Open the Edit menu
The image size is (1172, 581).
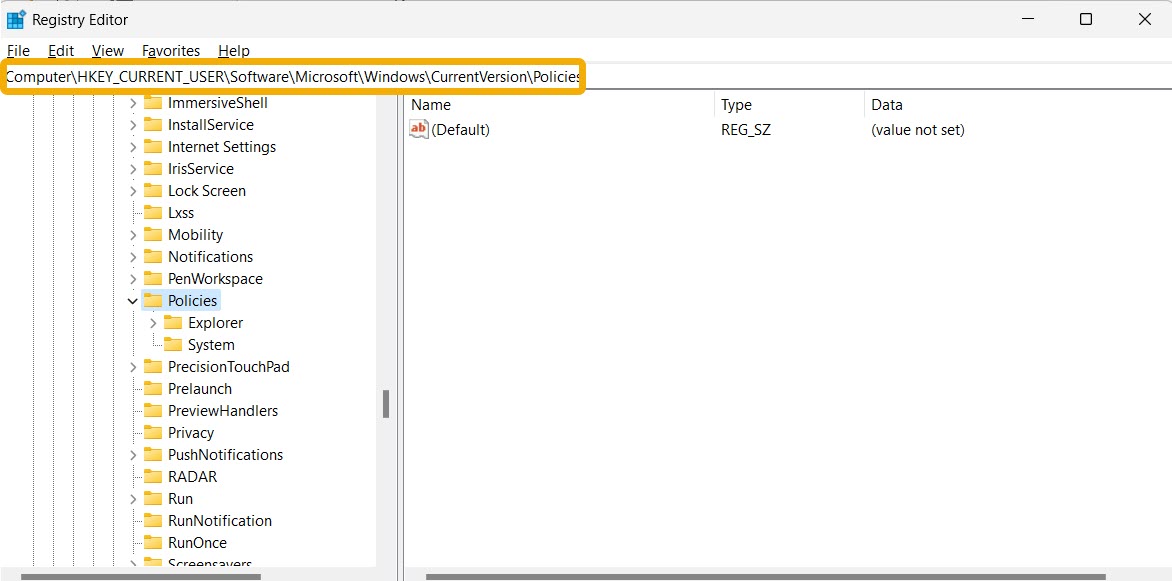(61, 50)
